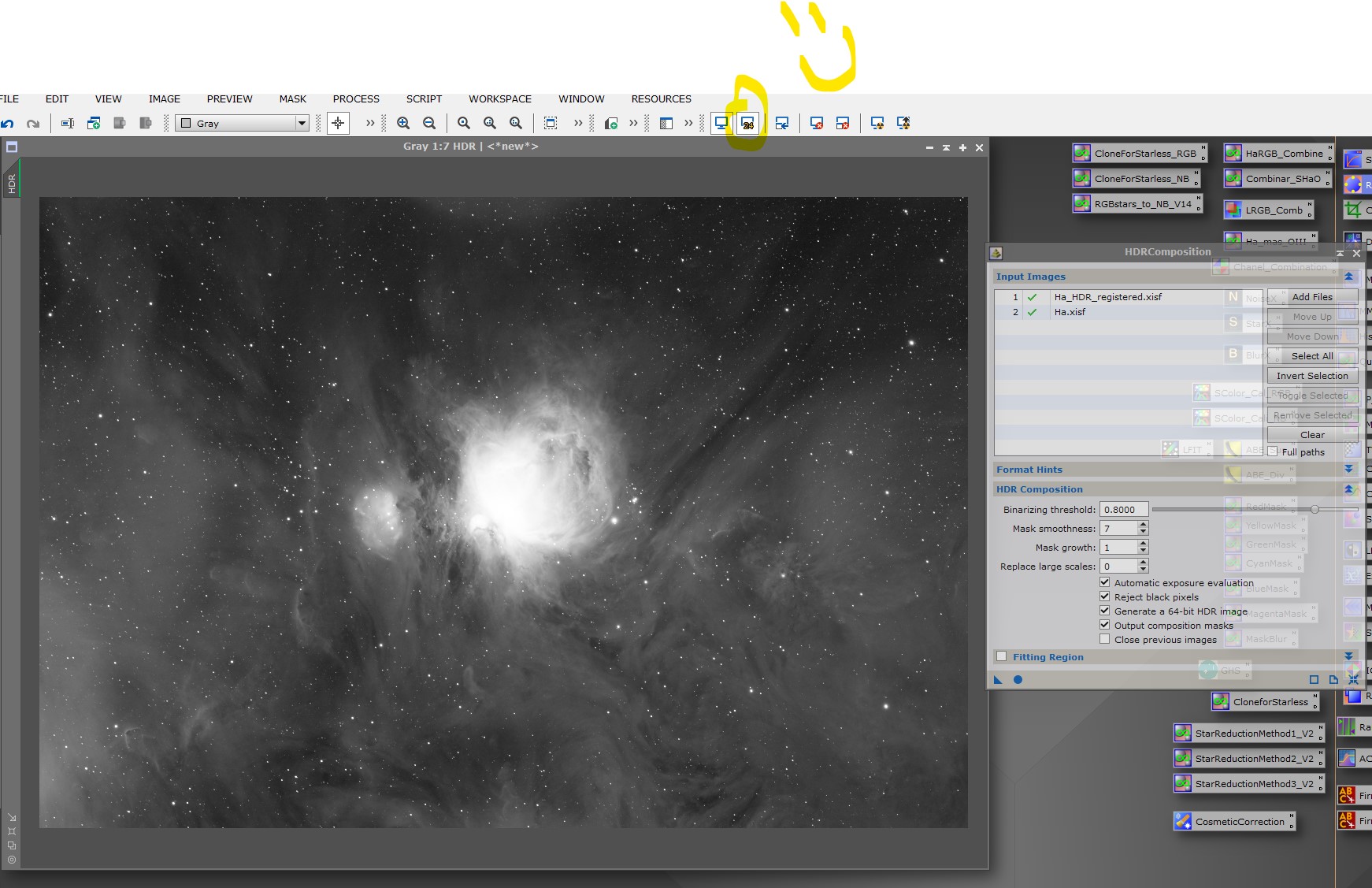This screenshot has width=1372, height=888.
Task: Open the Gray channel dropdown
Action: tap(242, 123)
